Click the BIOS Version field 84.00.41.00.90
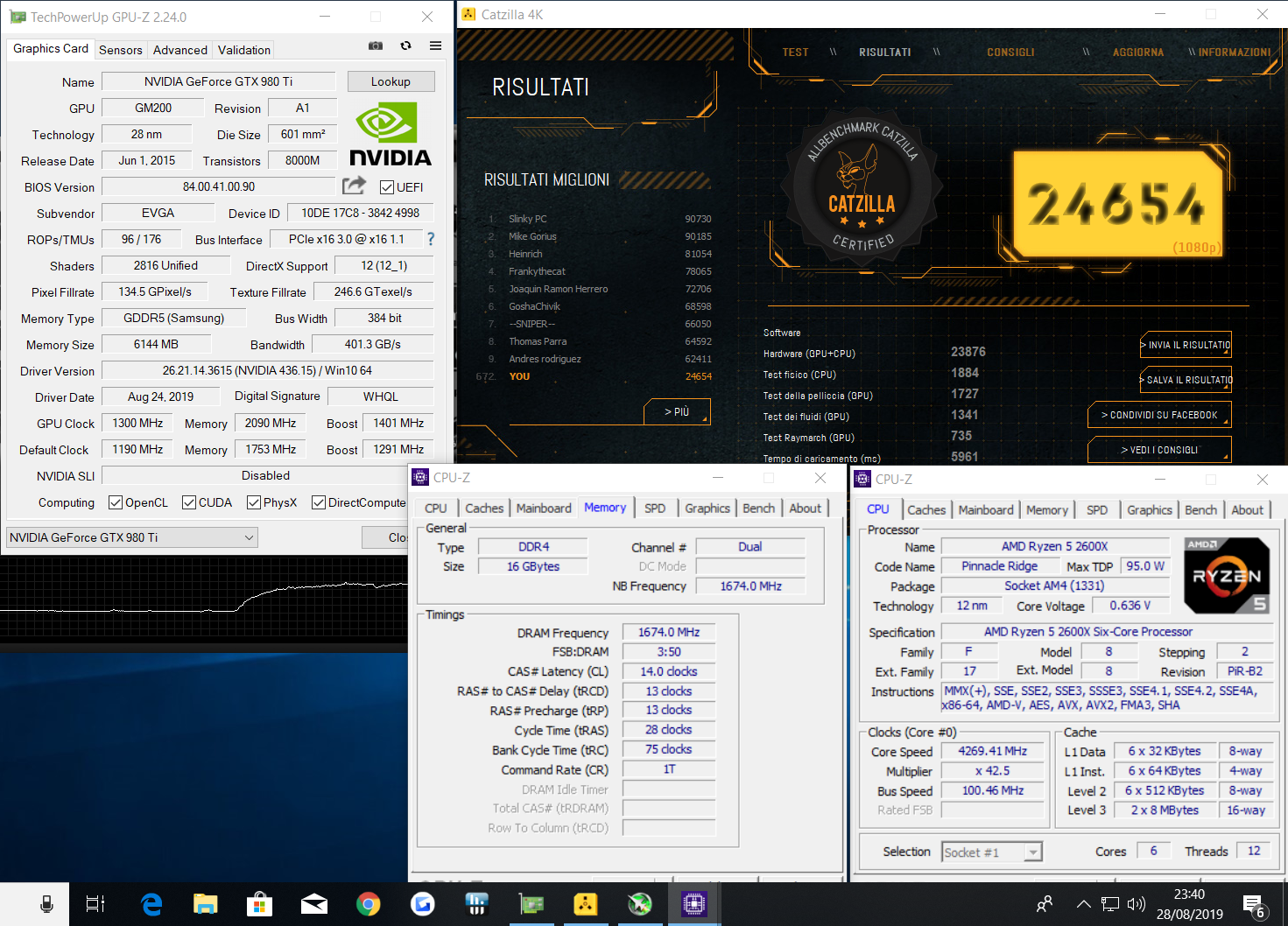 [x=219, y=186]
